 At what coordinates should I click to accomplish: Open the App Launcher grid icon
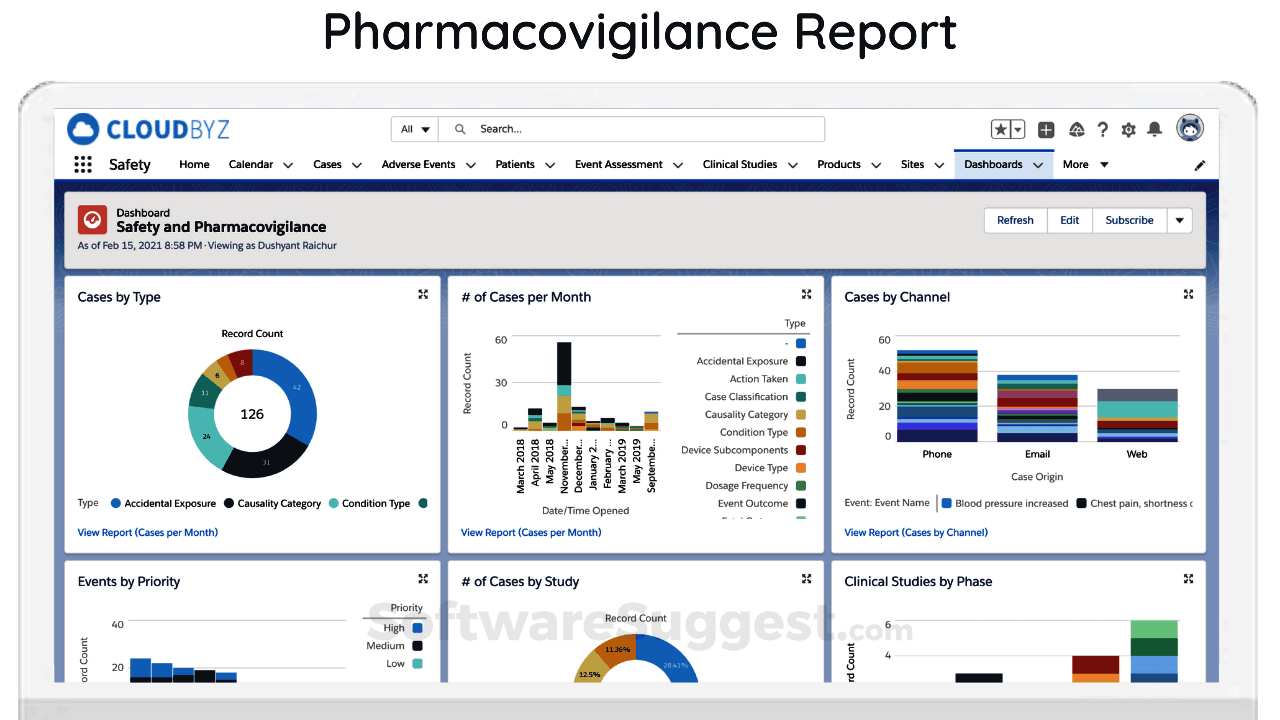point(83,165)
